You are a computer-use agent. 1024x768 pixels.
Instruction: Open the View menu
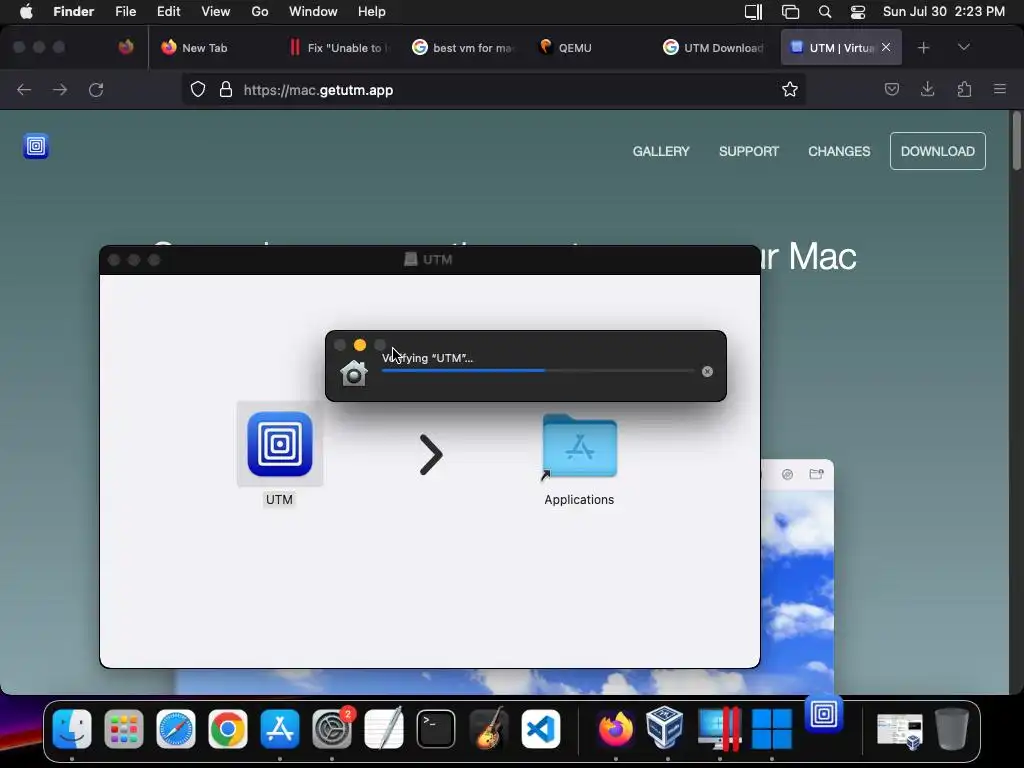[x=216, y=12]
